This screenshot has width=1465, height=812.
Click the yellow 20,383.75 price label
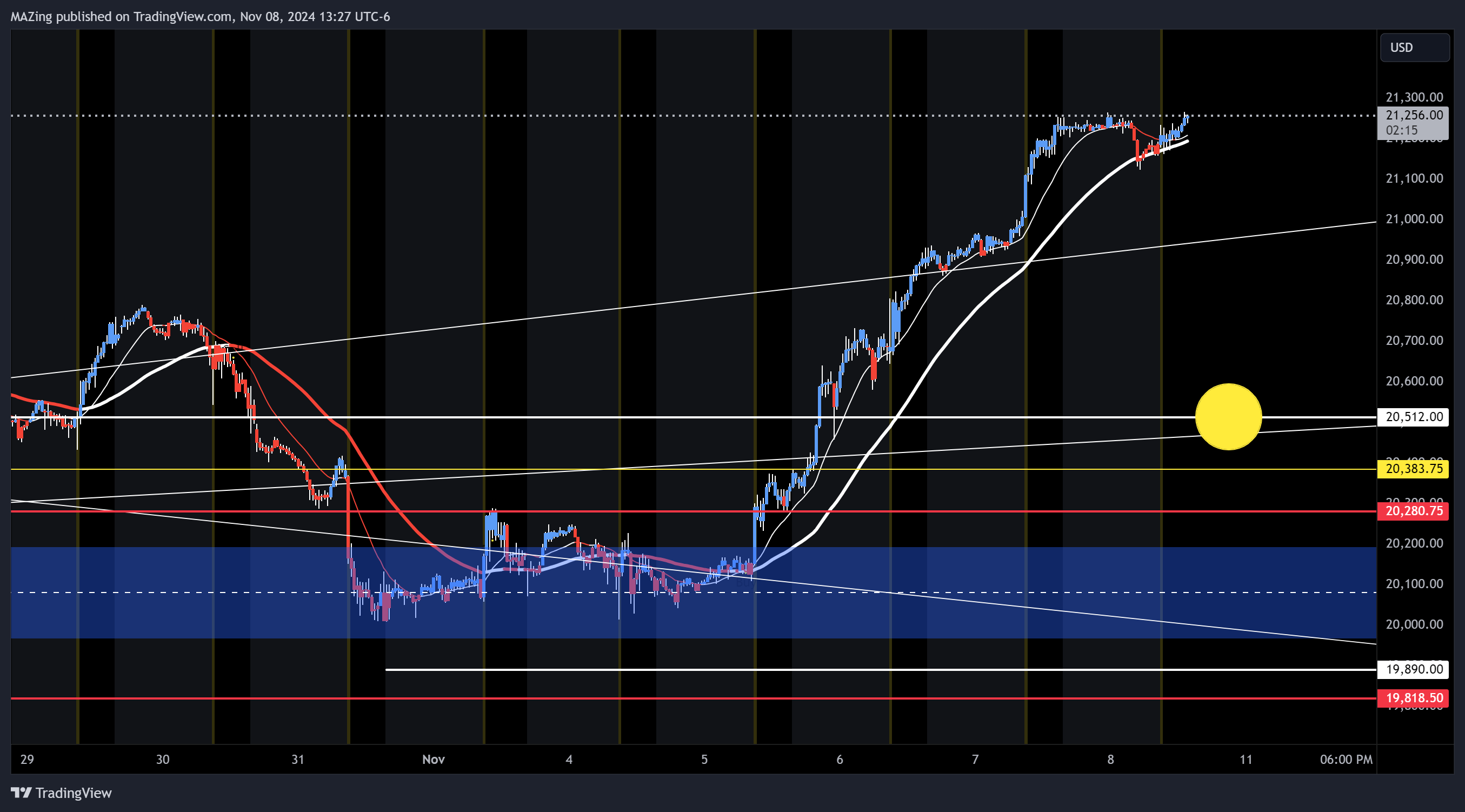click(x=1413, y=469)
